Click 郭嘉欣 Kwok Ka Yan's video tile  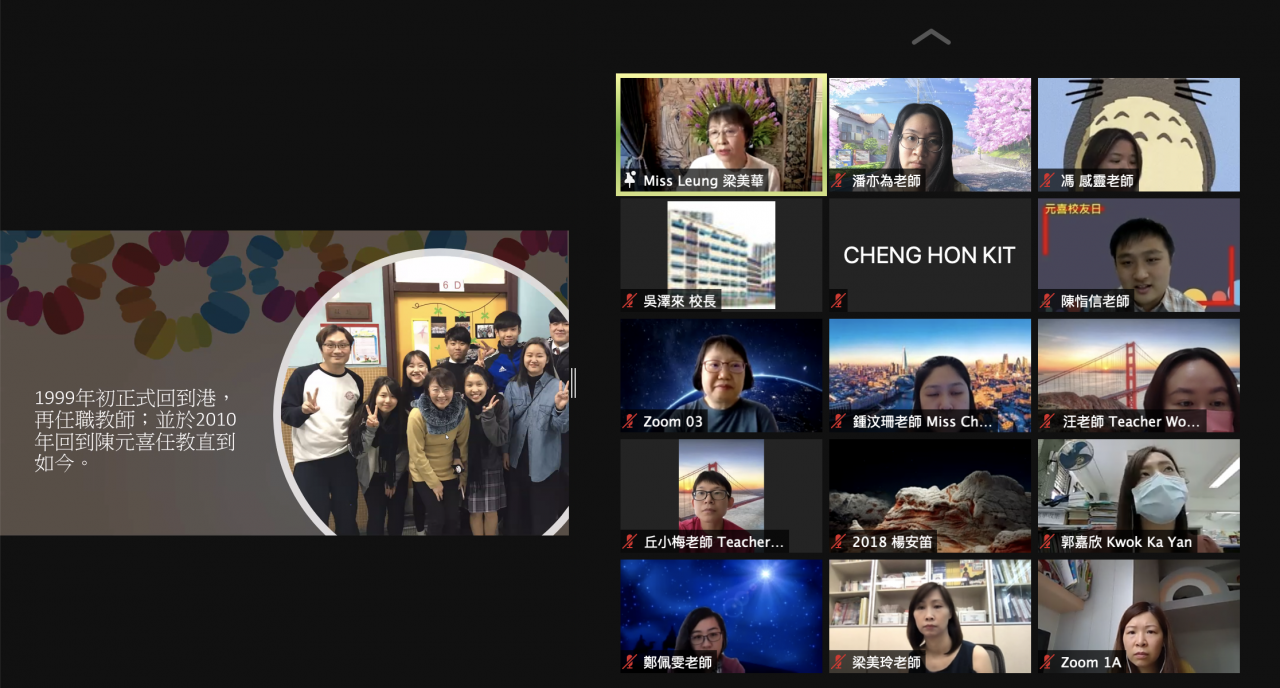tap(1139, 496)
